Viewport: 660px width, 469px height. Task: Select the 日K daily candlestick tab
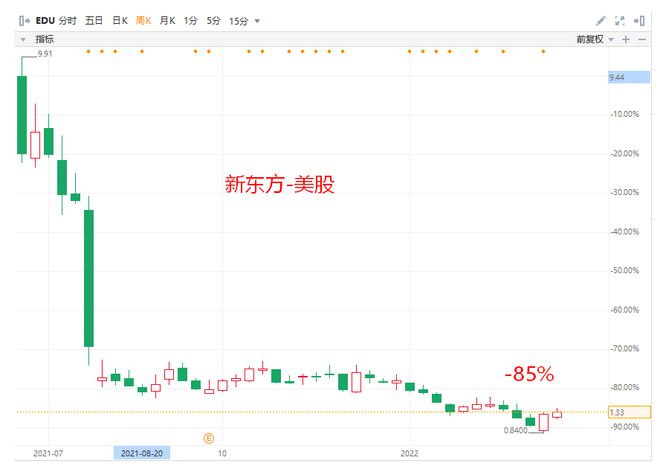tap(120, 21)
